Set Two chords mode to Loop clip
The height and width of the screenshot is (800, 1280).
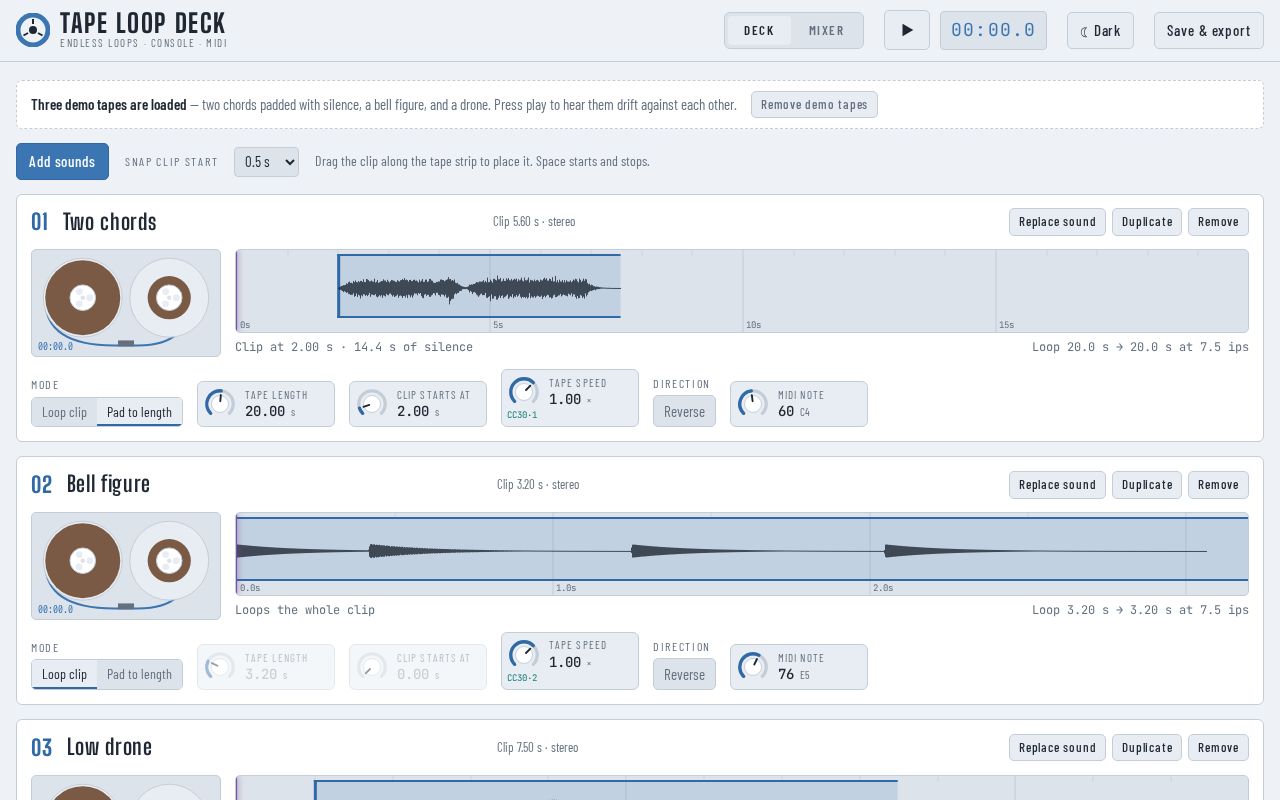(x=64, y=412)
